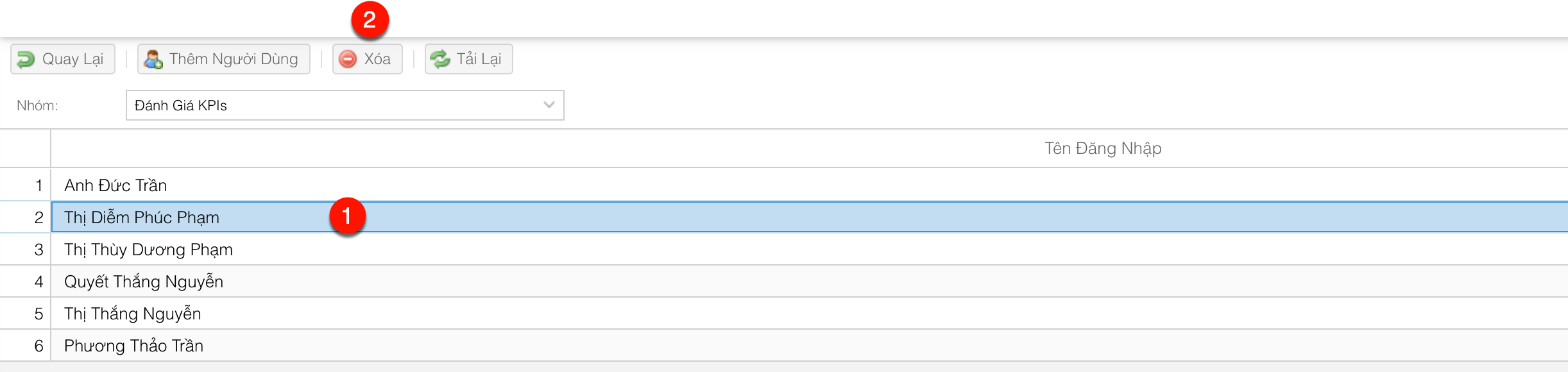1568x372 pixels.
Task: Select the Thị Thùy Dương Phạm row
Action: coord(148,249)
